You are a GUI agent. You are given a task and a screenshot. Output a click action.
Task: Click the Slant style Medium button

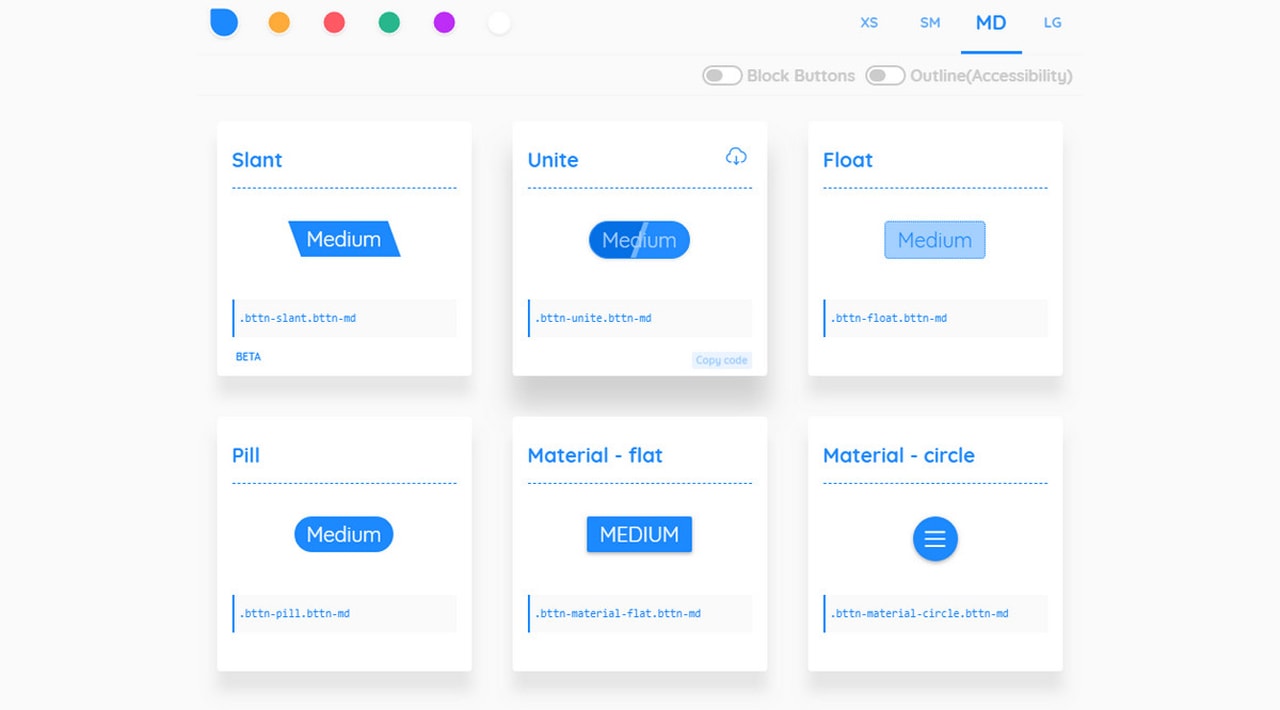click(344, 239)
